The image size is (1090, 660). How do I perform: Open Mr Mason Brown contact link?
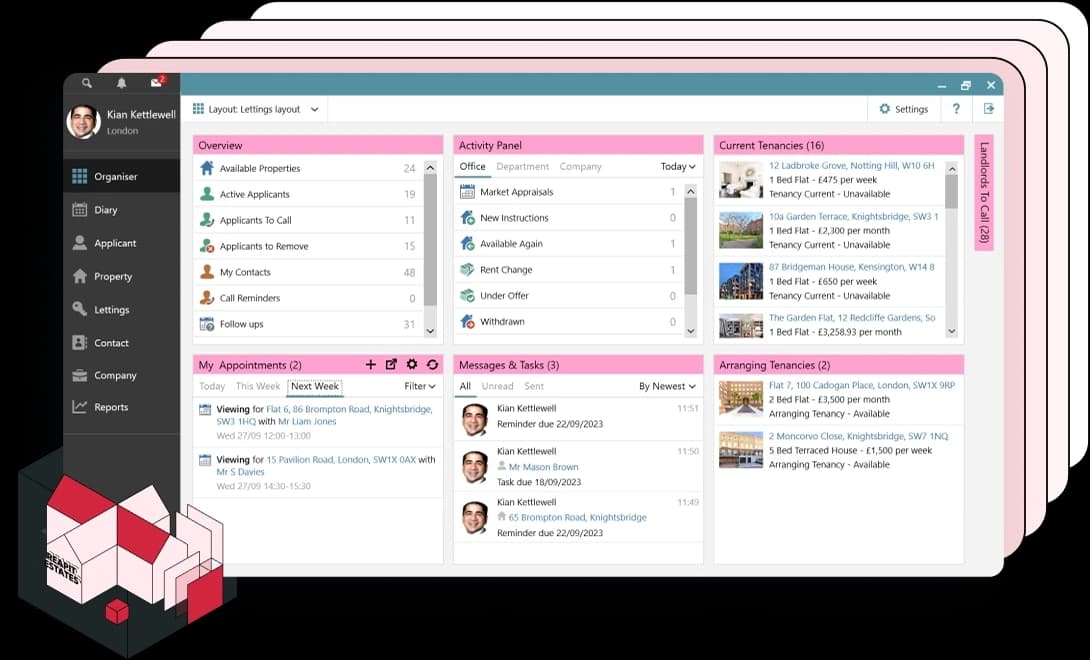pyautogui.click(x=543, y=467)
